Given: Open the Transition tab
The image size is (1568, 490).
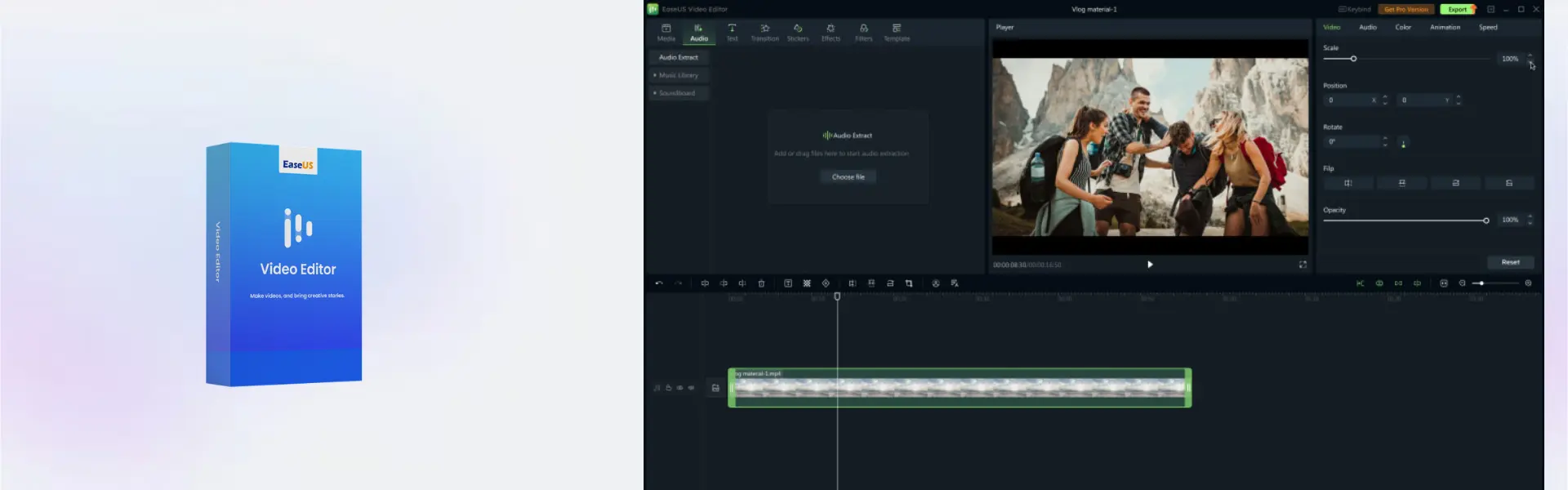Looking at the screenshot, I should pos(764,33).
